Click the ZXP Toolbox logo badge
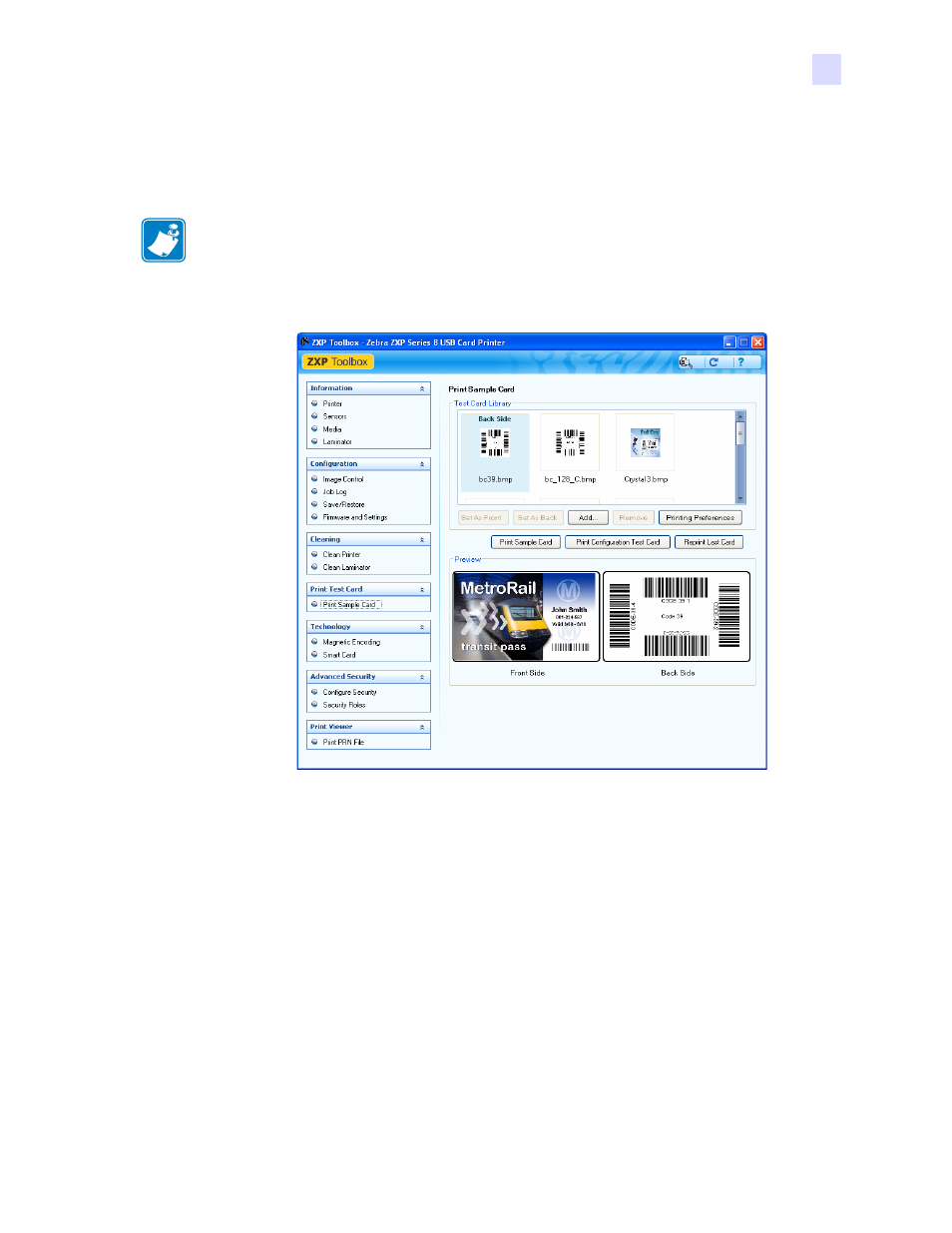Screen dimensions: 952x1233 [x=338, y=362]
